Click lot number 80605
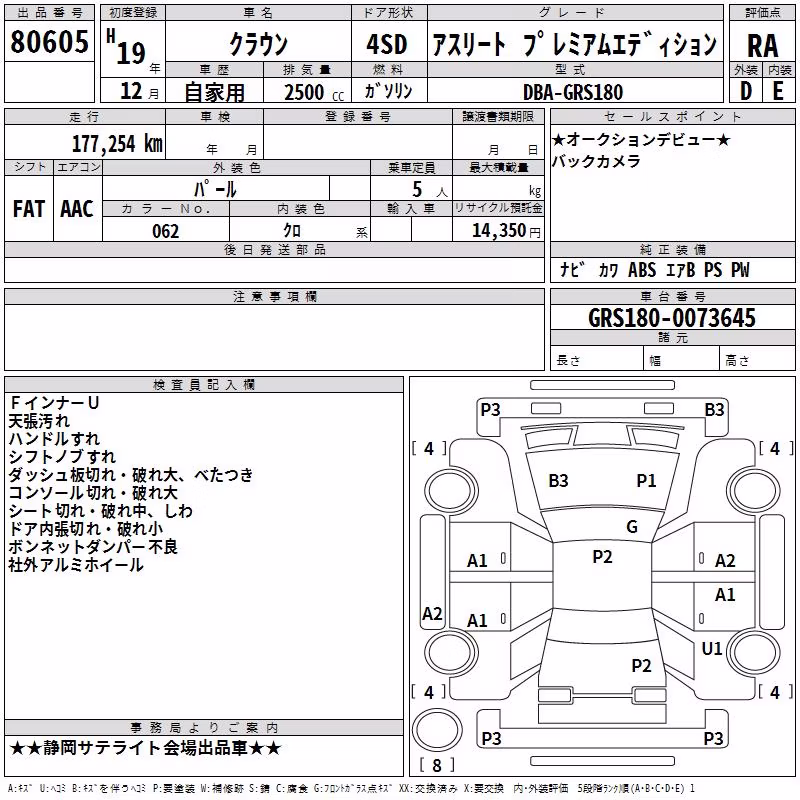 pyautogui.click(x=49, y=41)
